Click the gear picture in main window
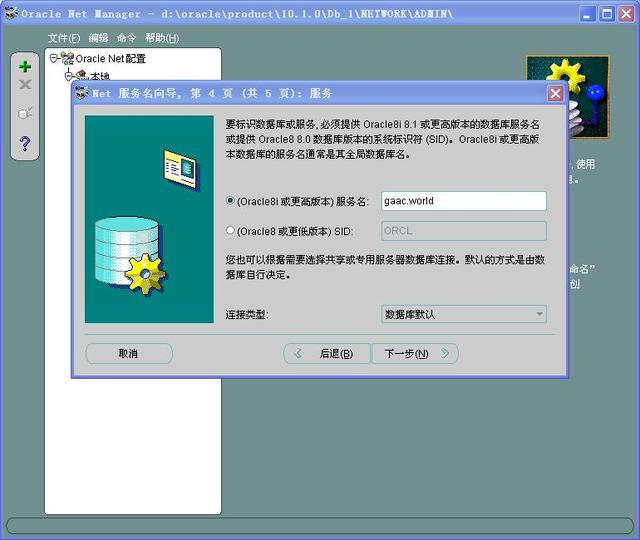Viewport: 640px width, 540px height. (x=567, y=97)
